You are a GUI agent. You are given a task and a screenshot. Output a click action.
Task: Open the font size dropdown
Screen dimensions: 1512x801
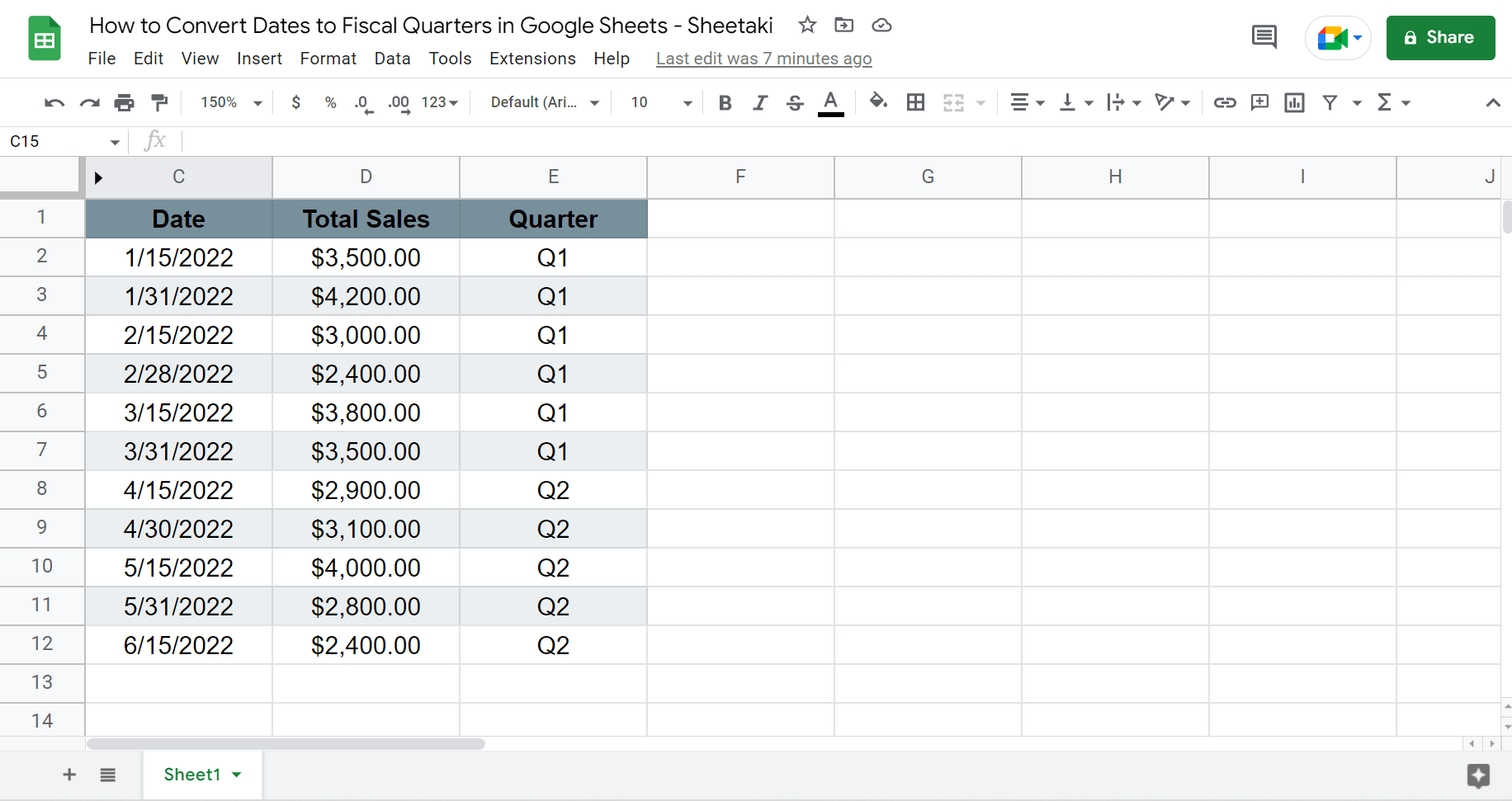coord(687,102)
